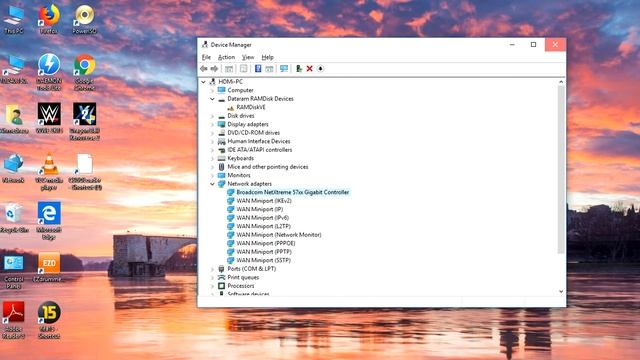Expand the DVD/CD-ROM drives category

click(x=212, y=133)
